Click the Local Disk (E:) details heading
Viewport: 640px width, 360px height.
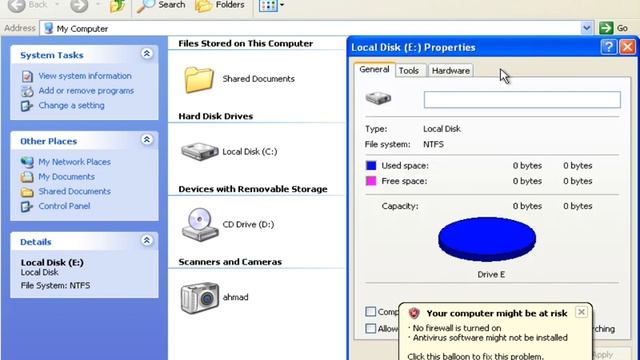tap(52, 262)
